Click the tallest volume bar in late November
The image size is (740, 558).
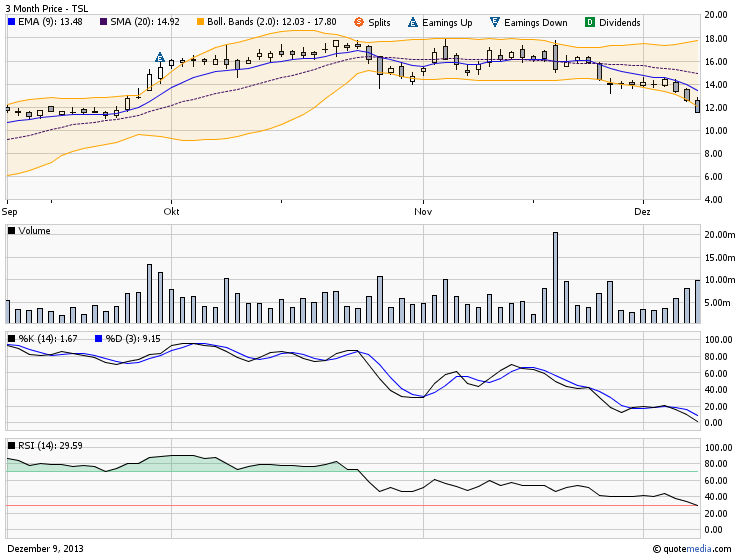pyautogui.click(x=555, y=277)
